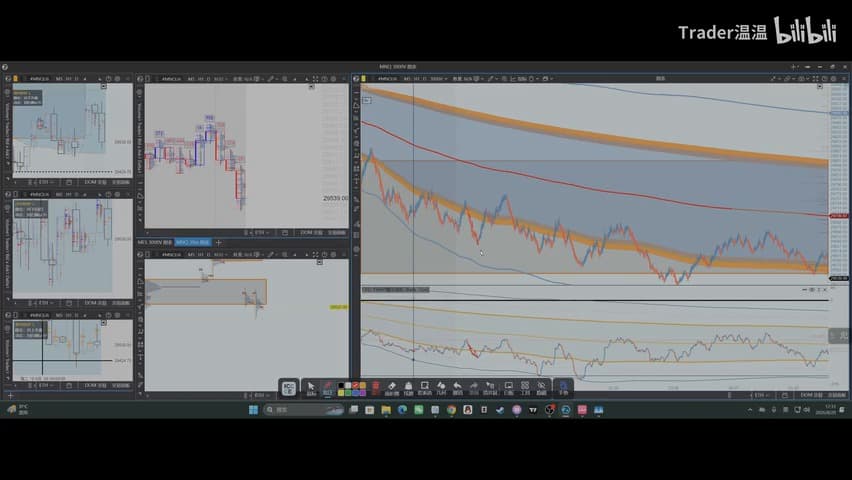Open QQ penguin app from taskbar
Image resolution: width=852 pixels, height=480 pixels.
coord(468,409)
